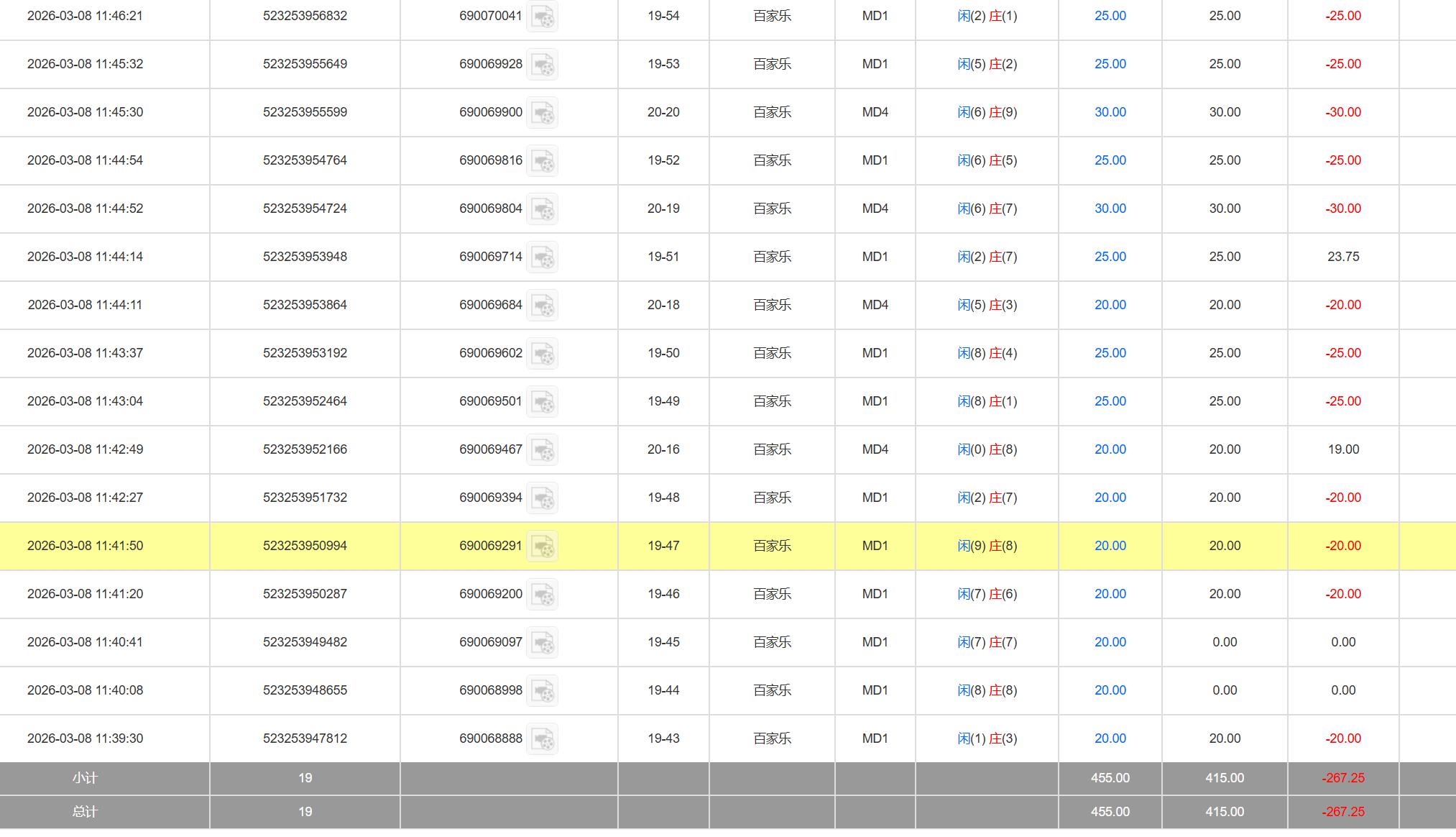Click replay icon in highlighted row 690069291
The image size is (1456, 837).
[x=543, y=546]
